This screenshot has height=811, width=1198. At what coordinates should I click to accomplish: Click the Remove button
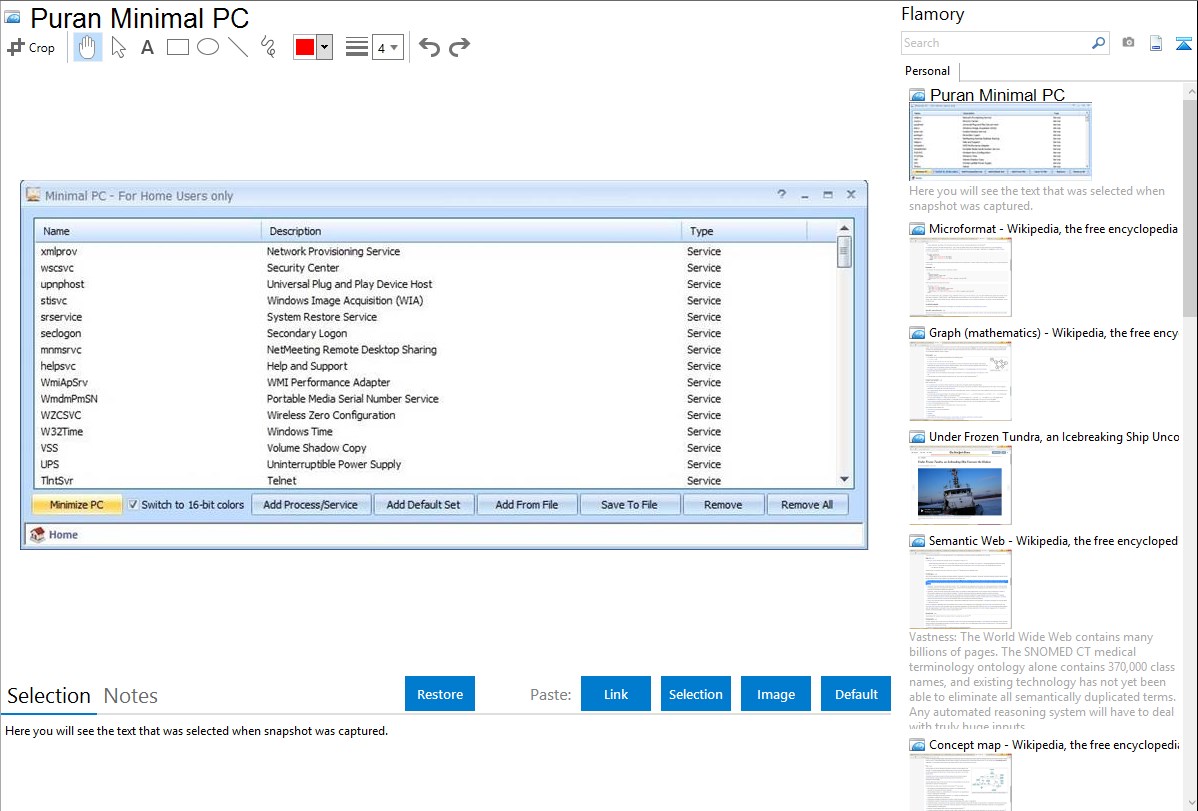(x=723, y=504)
